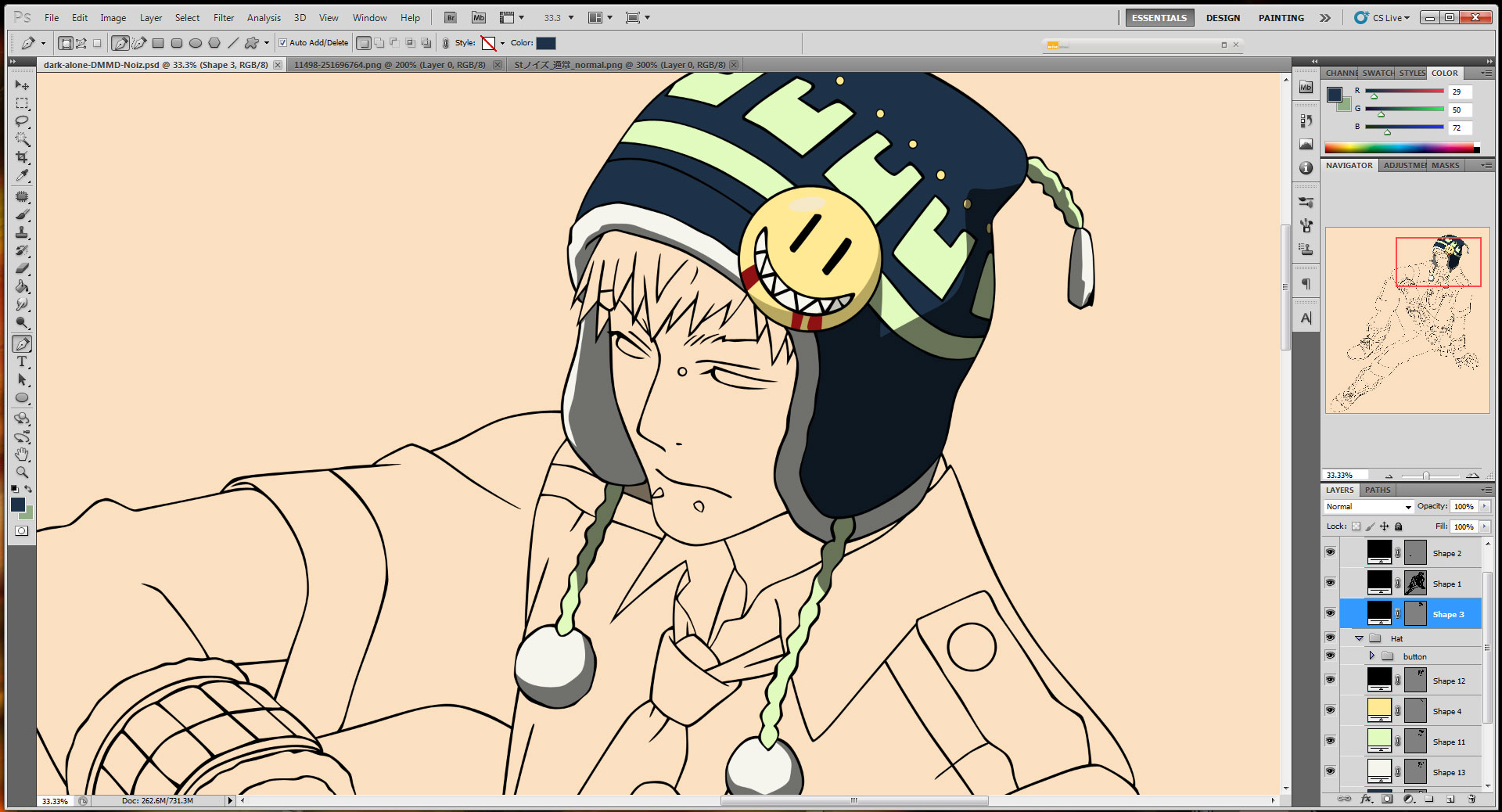
Task: Delete layer trash icon in Layers panel
Action: coord(1471,799)
